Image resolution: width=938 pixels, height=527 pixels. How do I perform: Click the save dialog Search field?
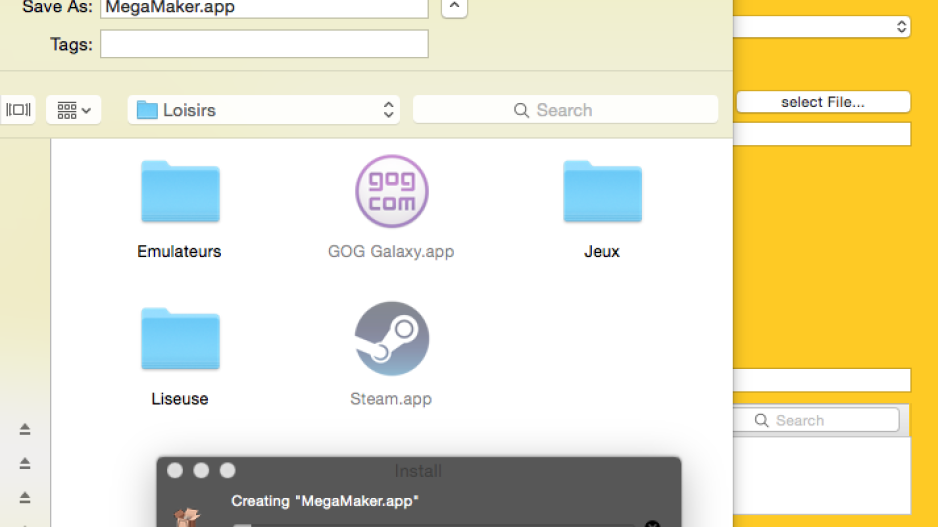click(565, 109)
